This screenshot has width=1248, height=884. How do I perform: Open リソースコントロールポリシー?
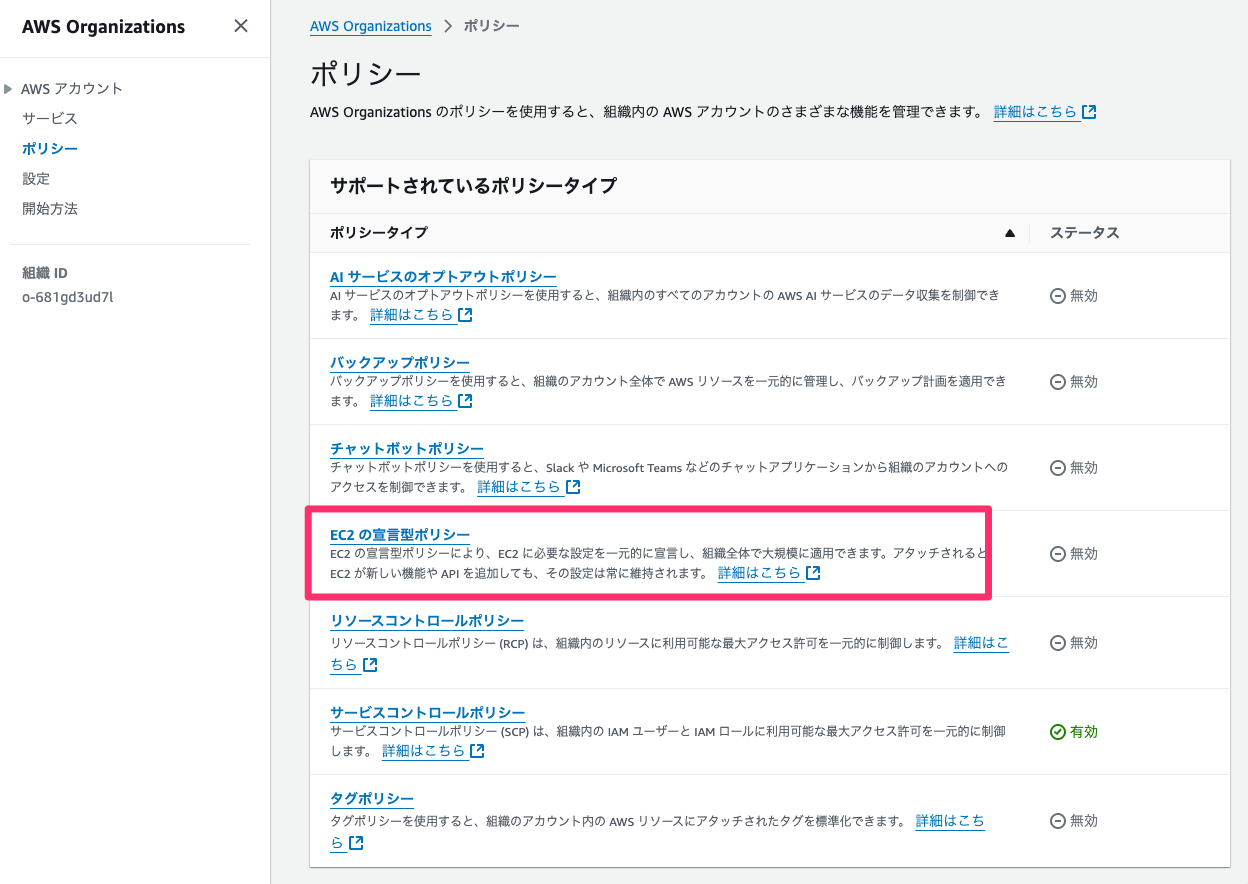427,620
